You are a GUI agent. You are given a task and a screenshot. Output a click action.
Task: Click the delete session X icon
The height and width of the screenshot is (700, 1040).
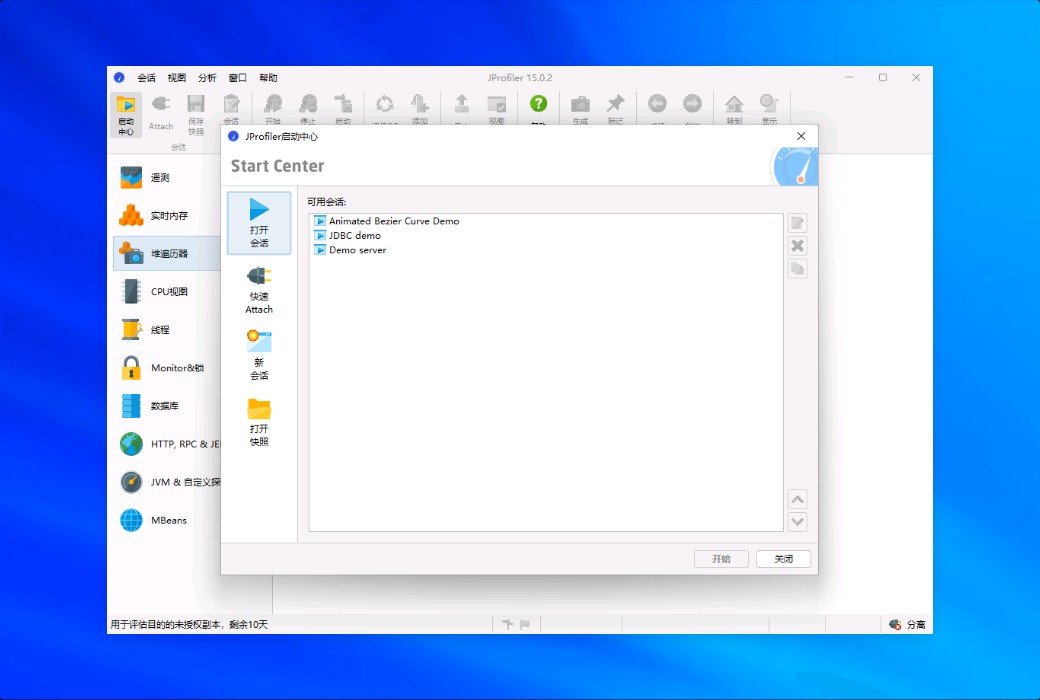(x=797, y=246)
